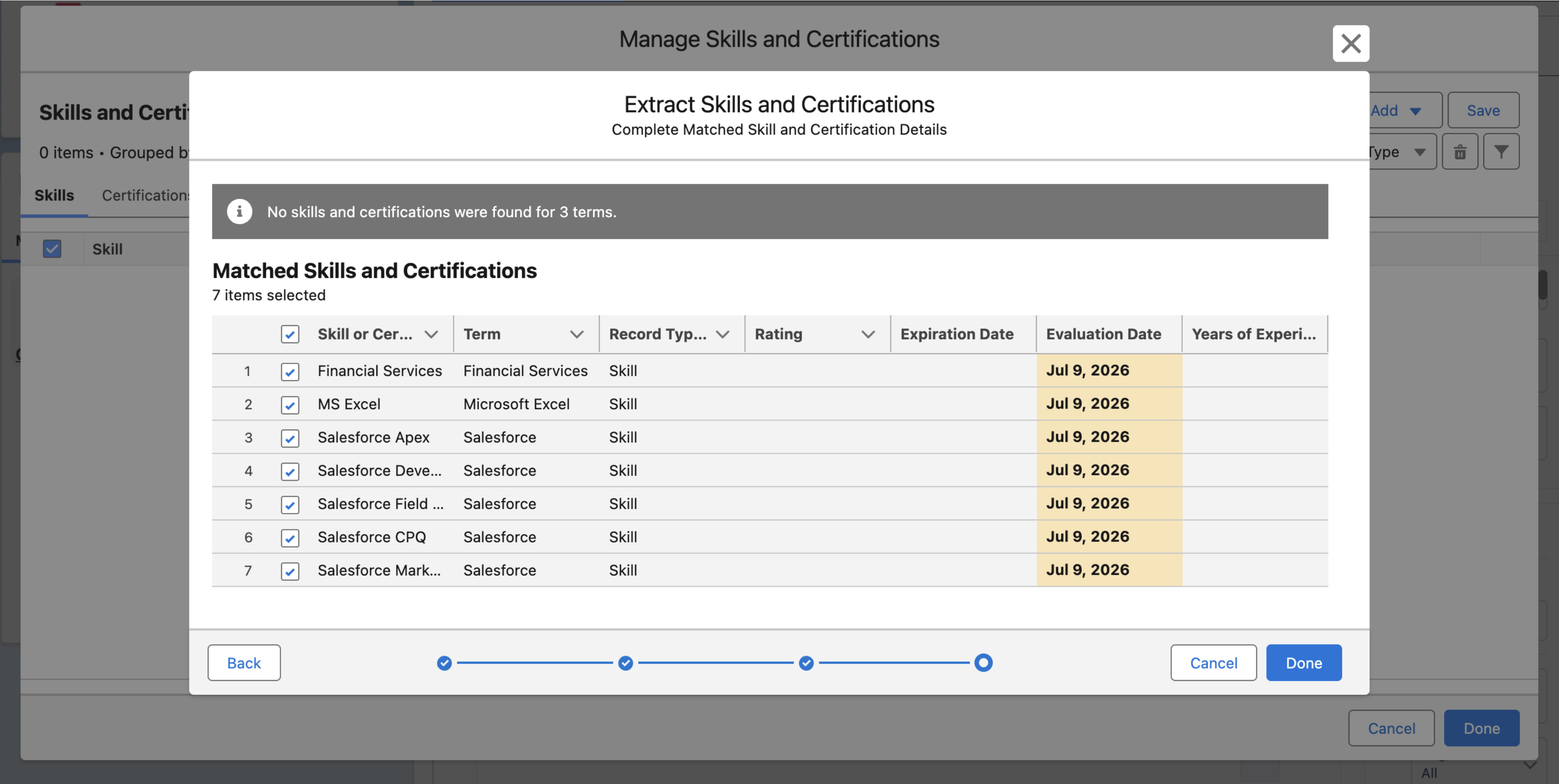1559x784 pixels.
Task: Open the Type dropdown in background panel
Action: point(1402,152)
